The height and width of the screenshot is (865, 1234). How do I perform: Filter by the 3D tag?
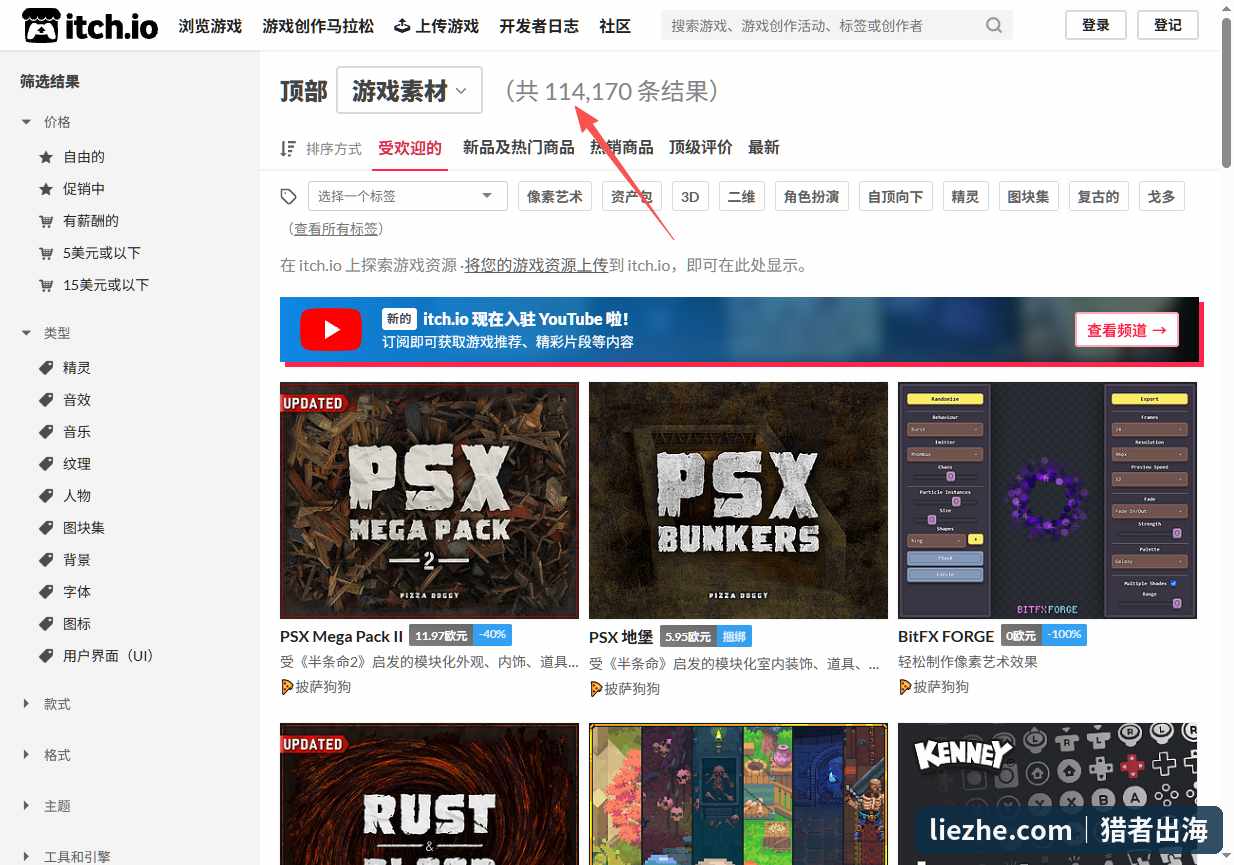(x=690, y=196)
